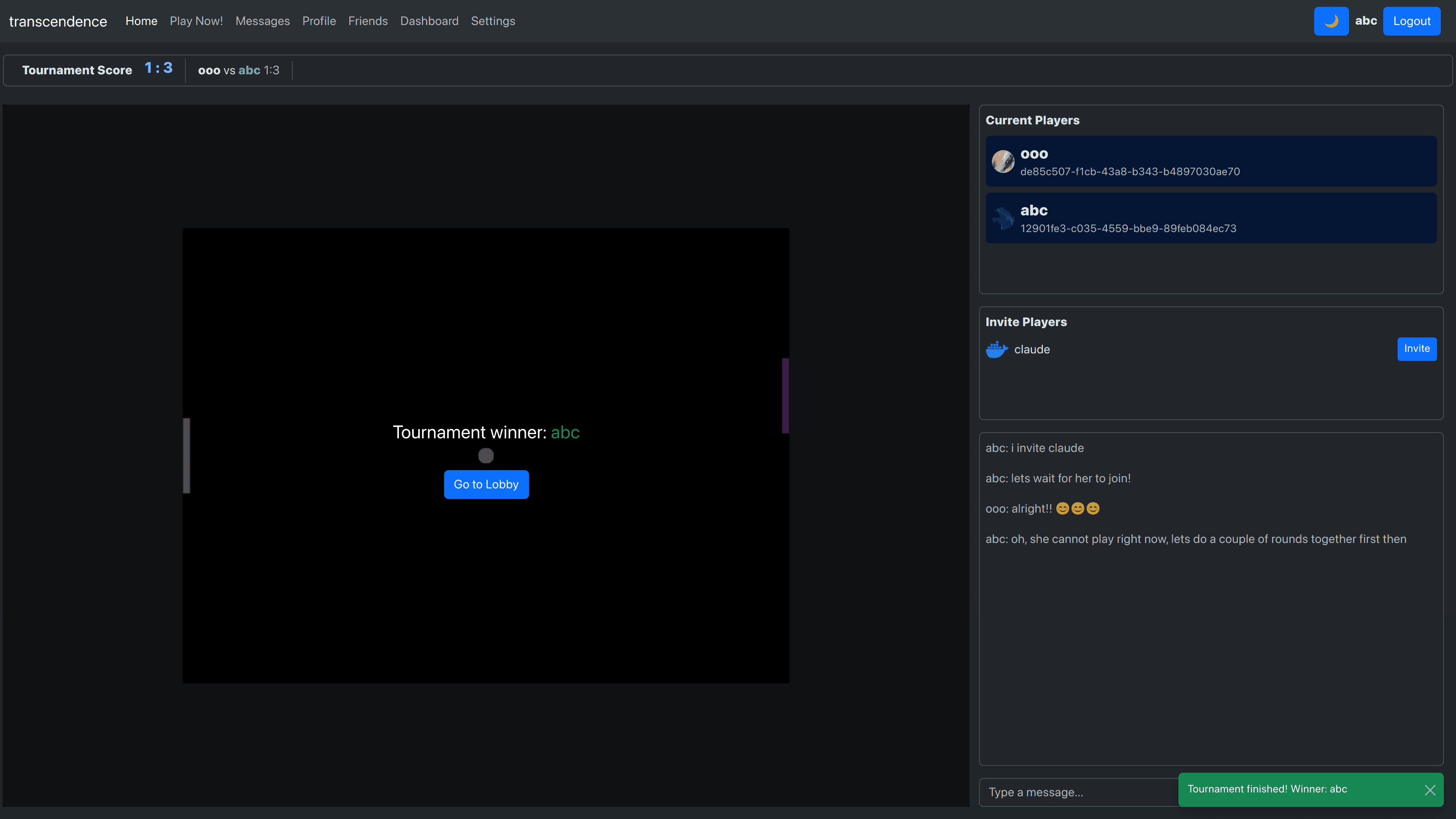Open the Home nav item

pos(141,21)
